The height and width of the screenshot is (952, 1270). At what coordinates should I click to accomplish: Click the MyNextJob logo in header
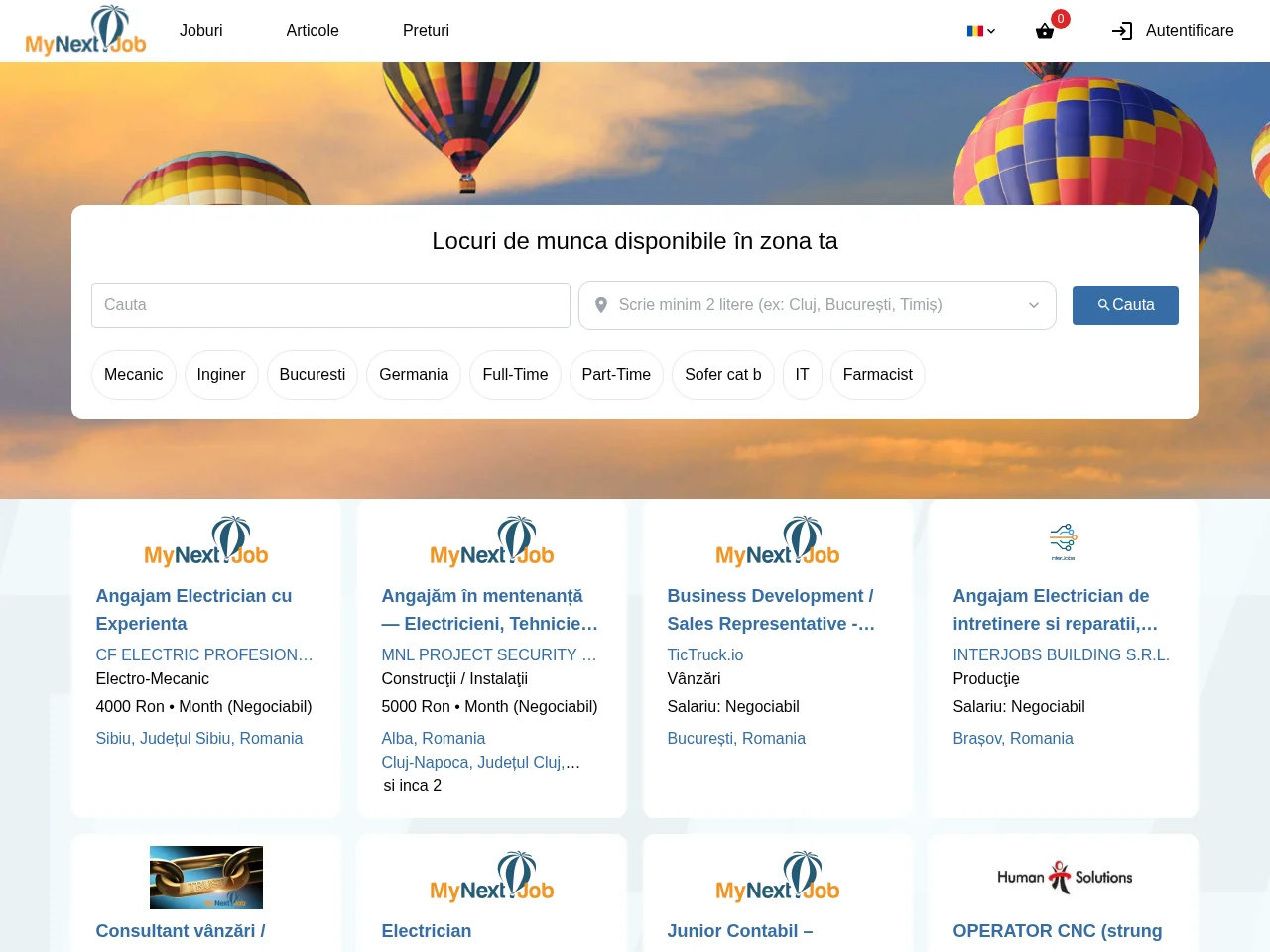pyautogui.click(x=85, y=31)
